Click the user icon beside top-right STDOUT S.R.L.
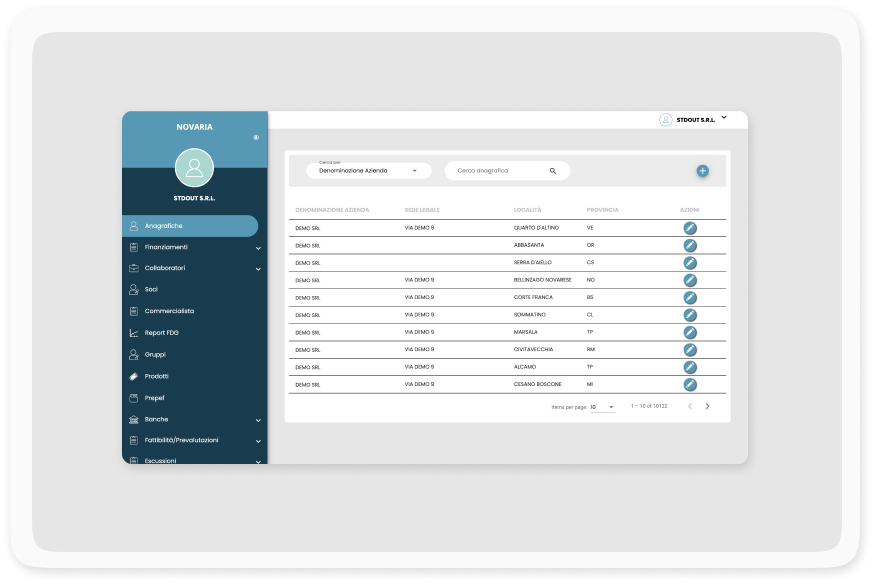The image size is (874, 584). click(665, 120)
